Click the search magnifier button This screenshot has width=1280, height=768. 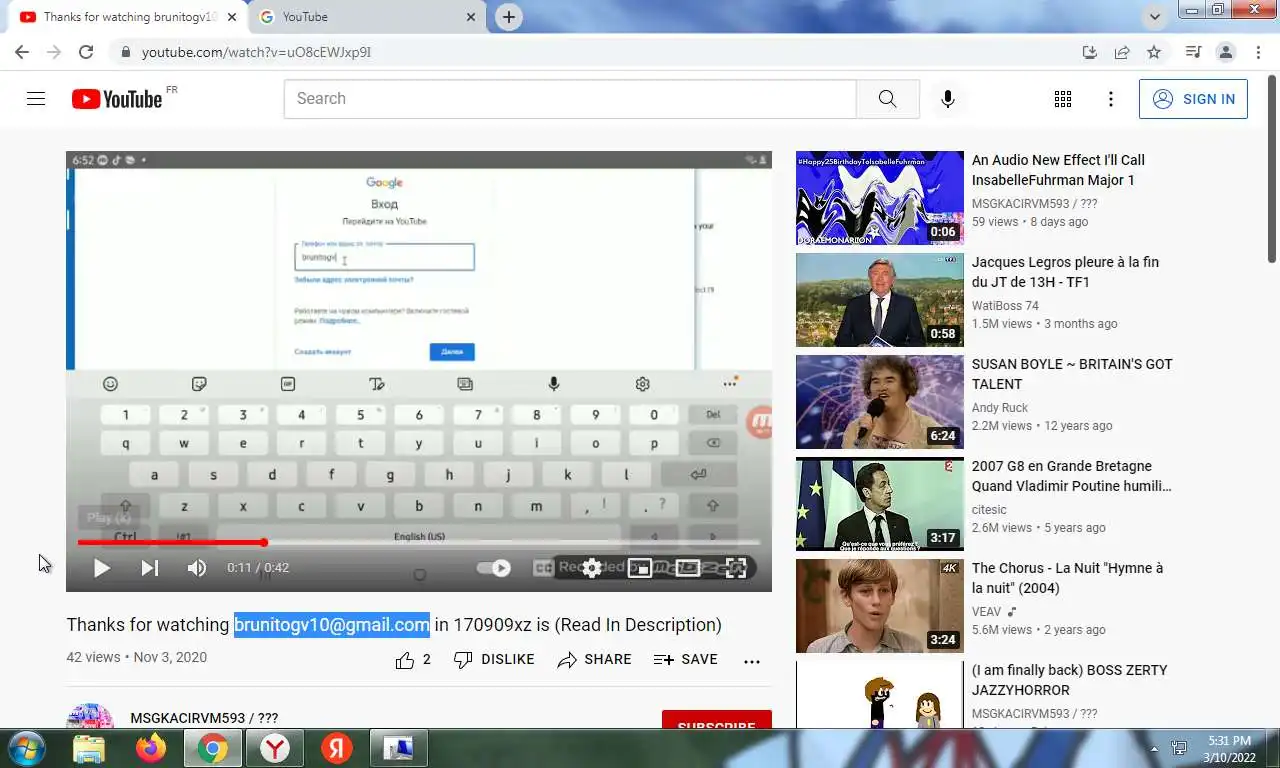(x=888, y=99)
